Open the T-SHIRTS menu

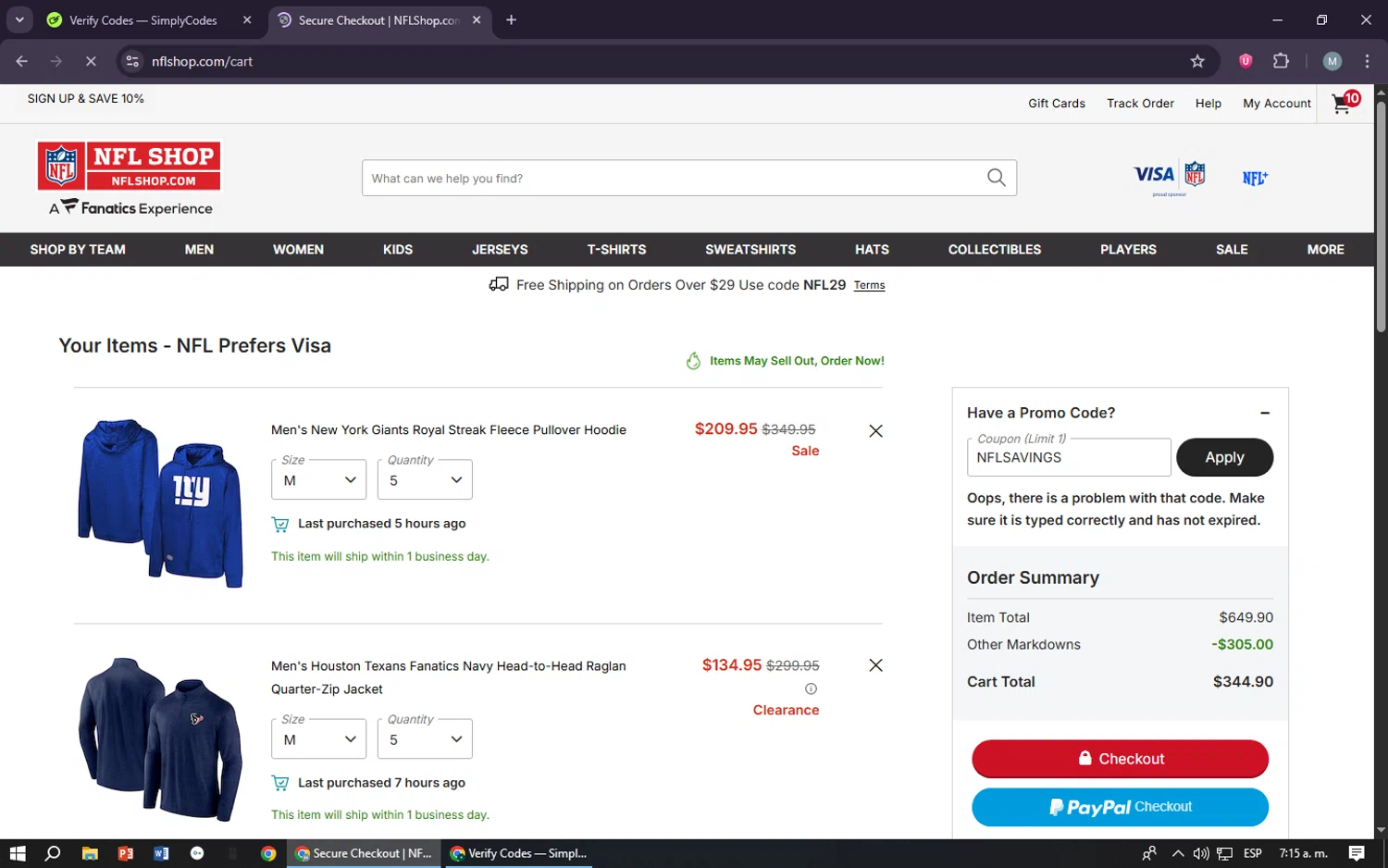pos(616,249)
